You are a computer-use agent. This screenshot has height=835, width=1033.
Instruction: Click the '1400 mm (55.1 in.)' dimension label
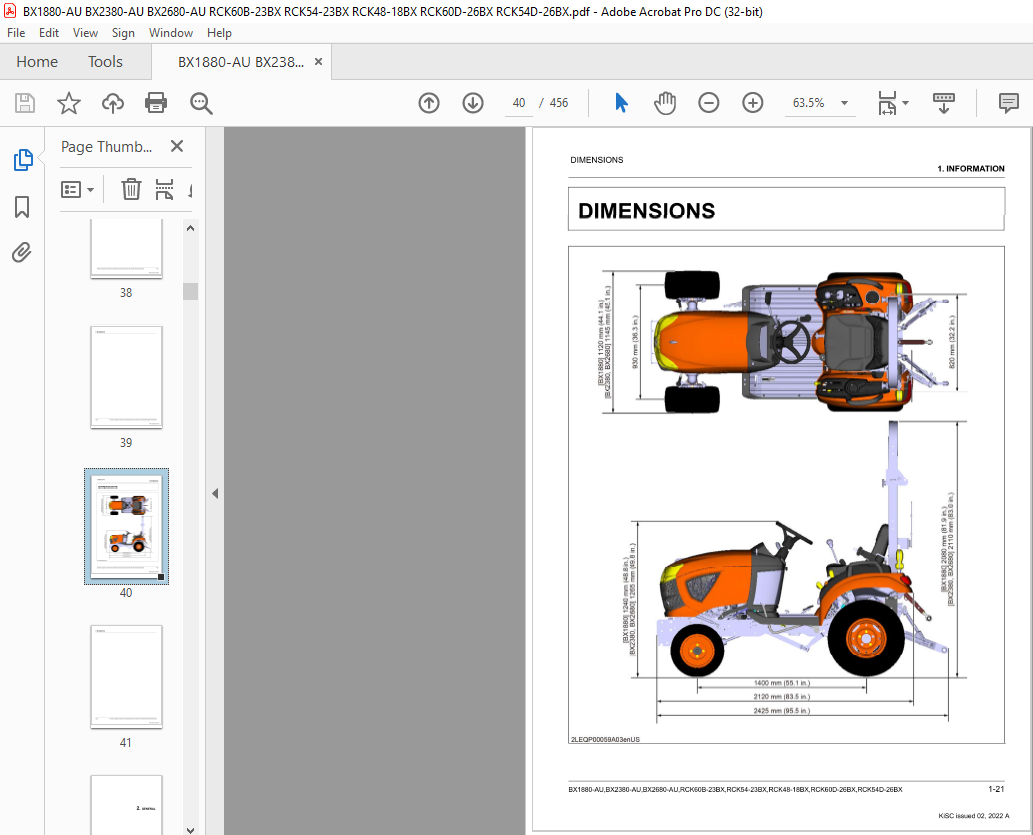(x=781, y=683)
